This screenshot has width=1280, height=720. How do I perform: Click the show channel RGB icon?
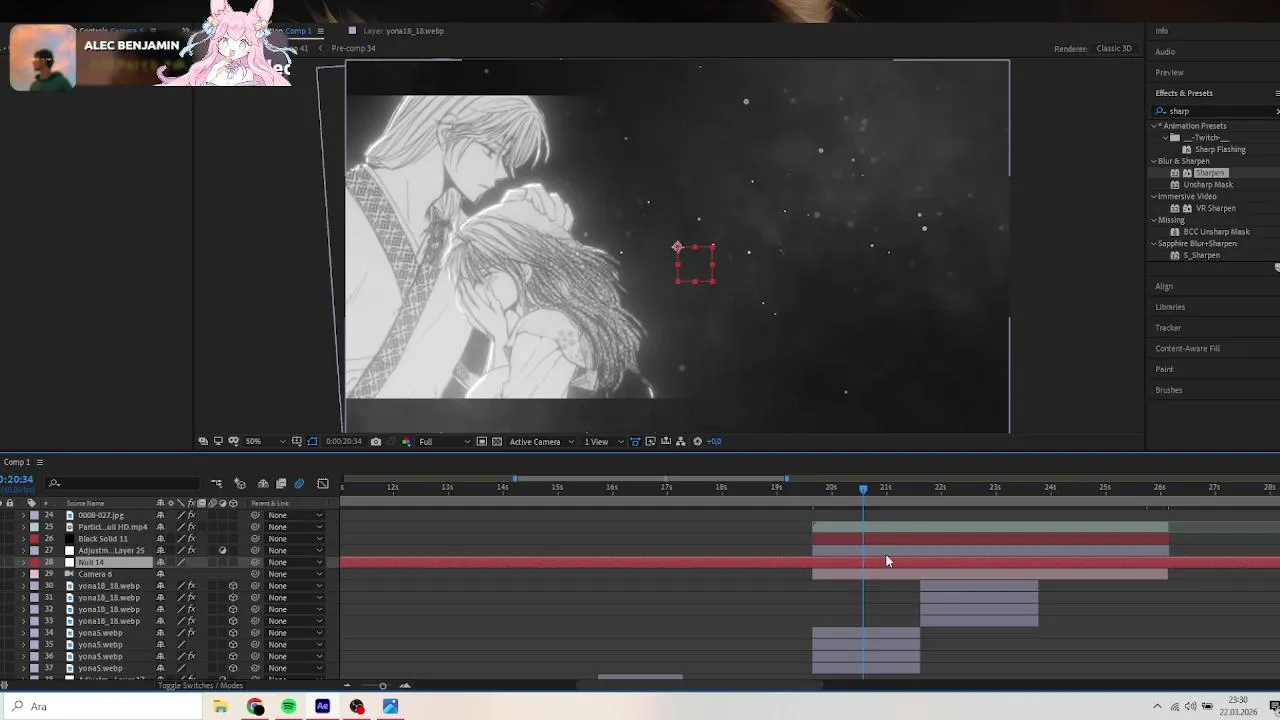point(406,441)
